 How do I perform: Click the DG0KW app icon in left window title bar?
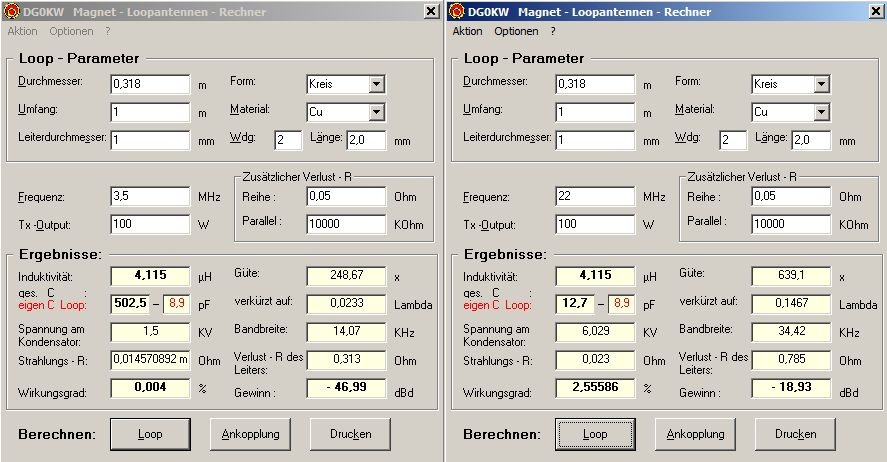11,12
